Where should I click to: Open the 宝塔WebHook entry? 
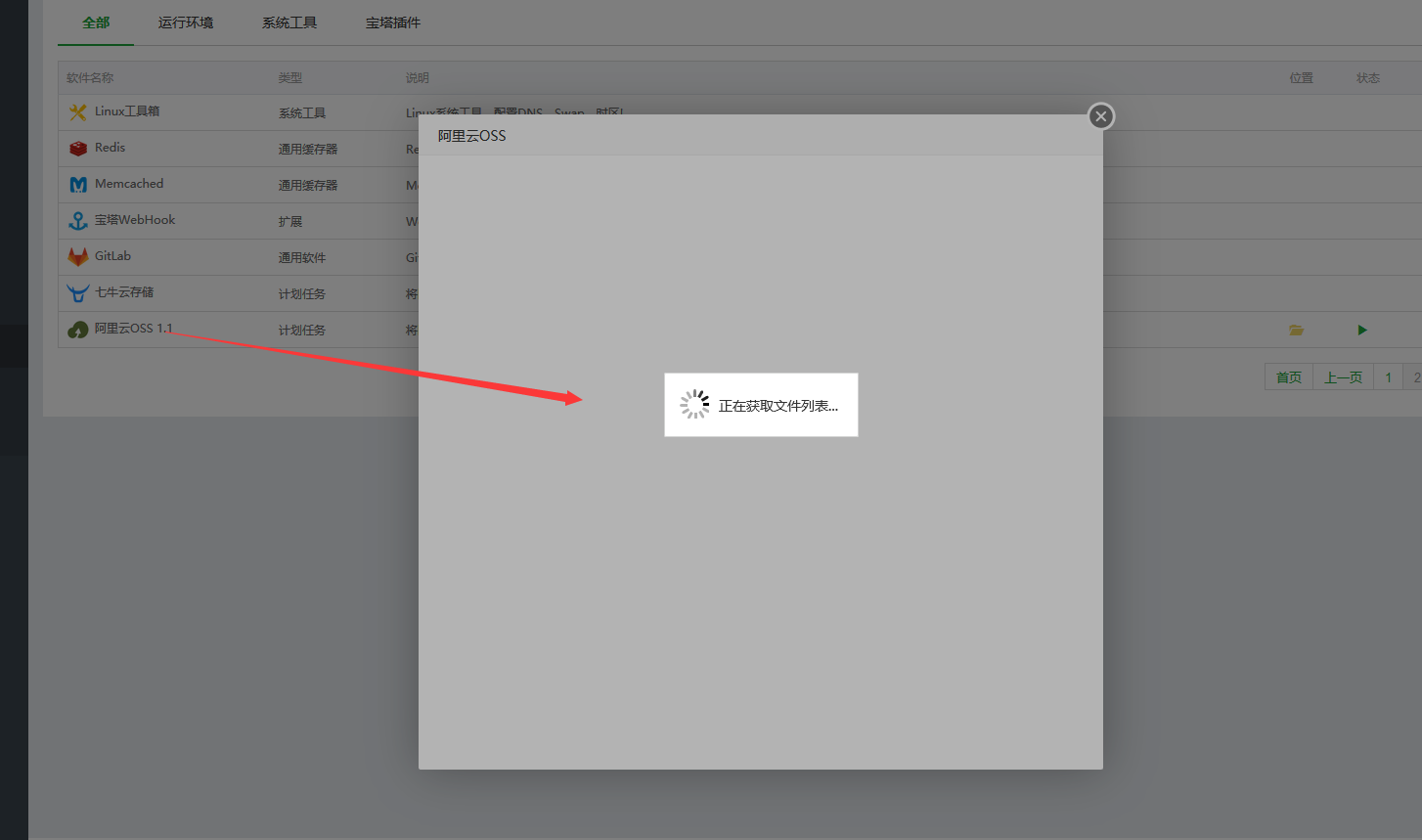coord(135,220)
